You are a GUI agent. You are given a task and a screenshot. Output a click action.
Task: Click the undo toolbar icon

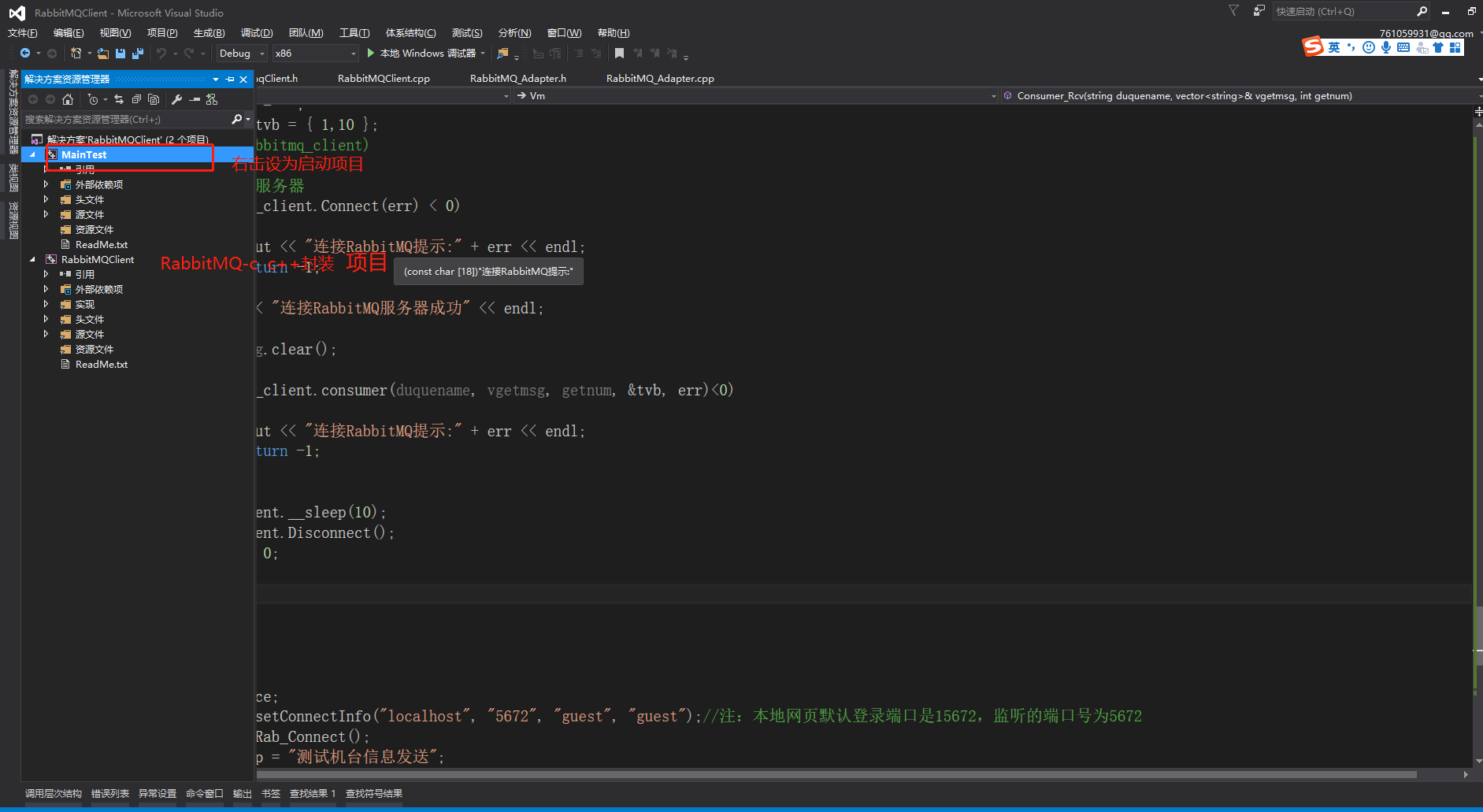coord(161,54)
